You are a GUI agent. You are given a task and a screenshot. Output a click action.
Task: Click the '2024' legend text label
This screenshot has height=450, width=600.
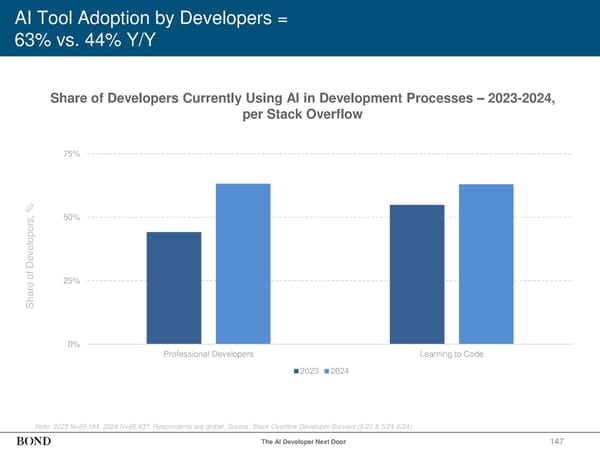coord(340,371)
